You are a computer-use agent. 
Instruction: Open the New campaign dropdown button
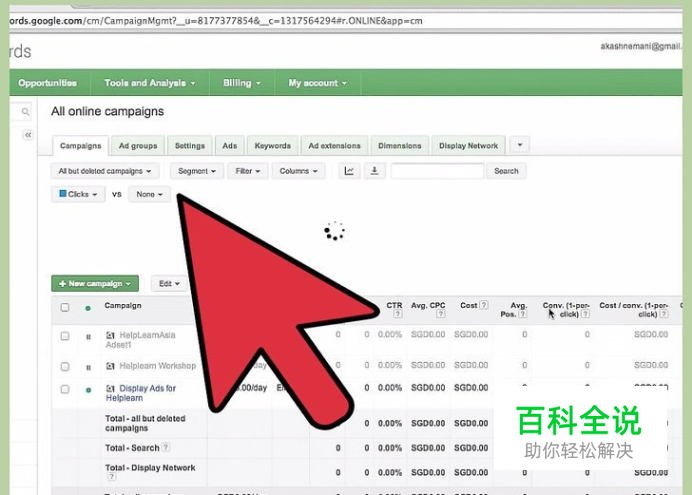click(x=95, y=283)
